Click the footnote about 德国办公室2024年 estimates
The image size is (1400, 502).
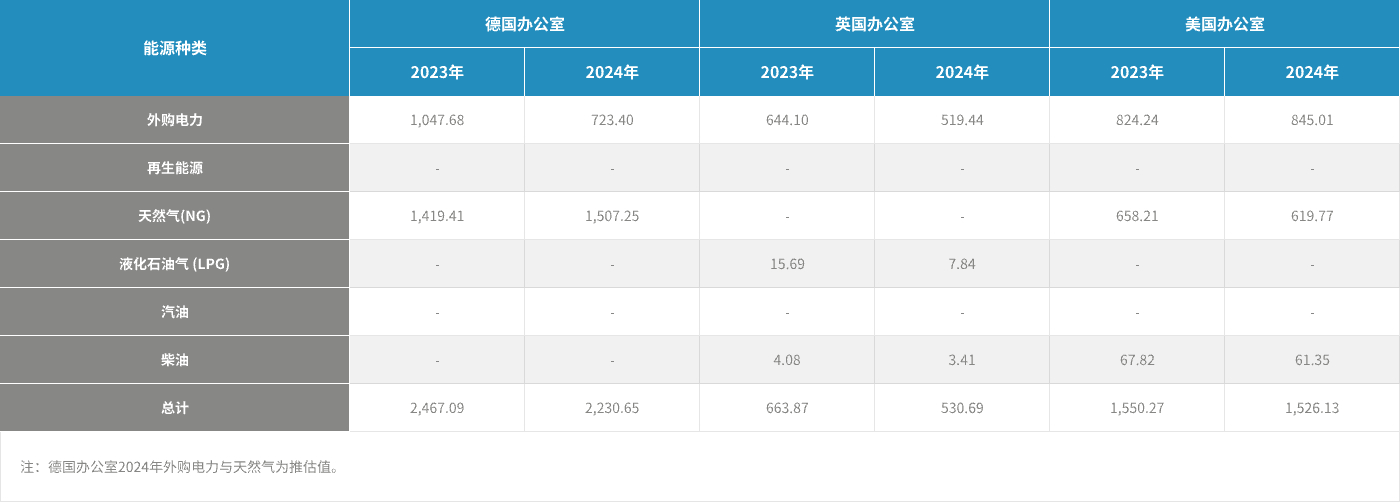point(180,467)
